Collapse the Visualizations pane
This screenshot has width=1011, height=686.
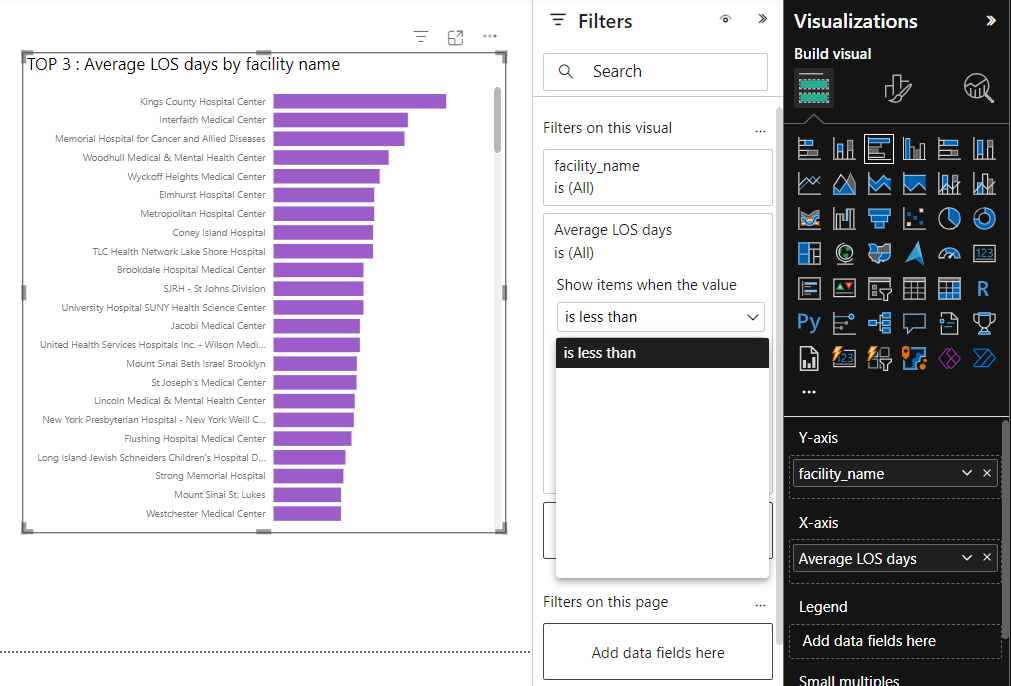coord(990,21)
